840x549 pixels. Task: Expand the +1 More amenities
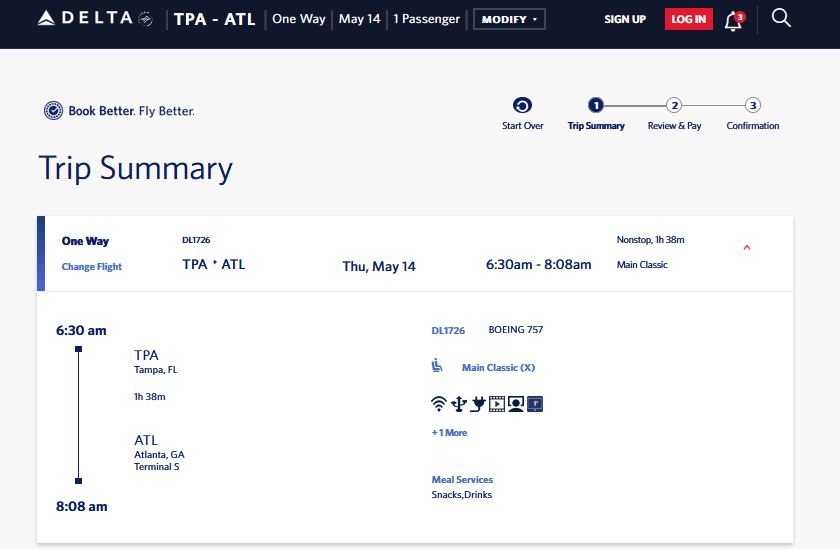tap(449, 433)
